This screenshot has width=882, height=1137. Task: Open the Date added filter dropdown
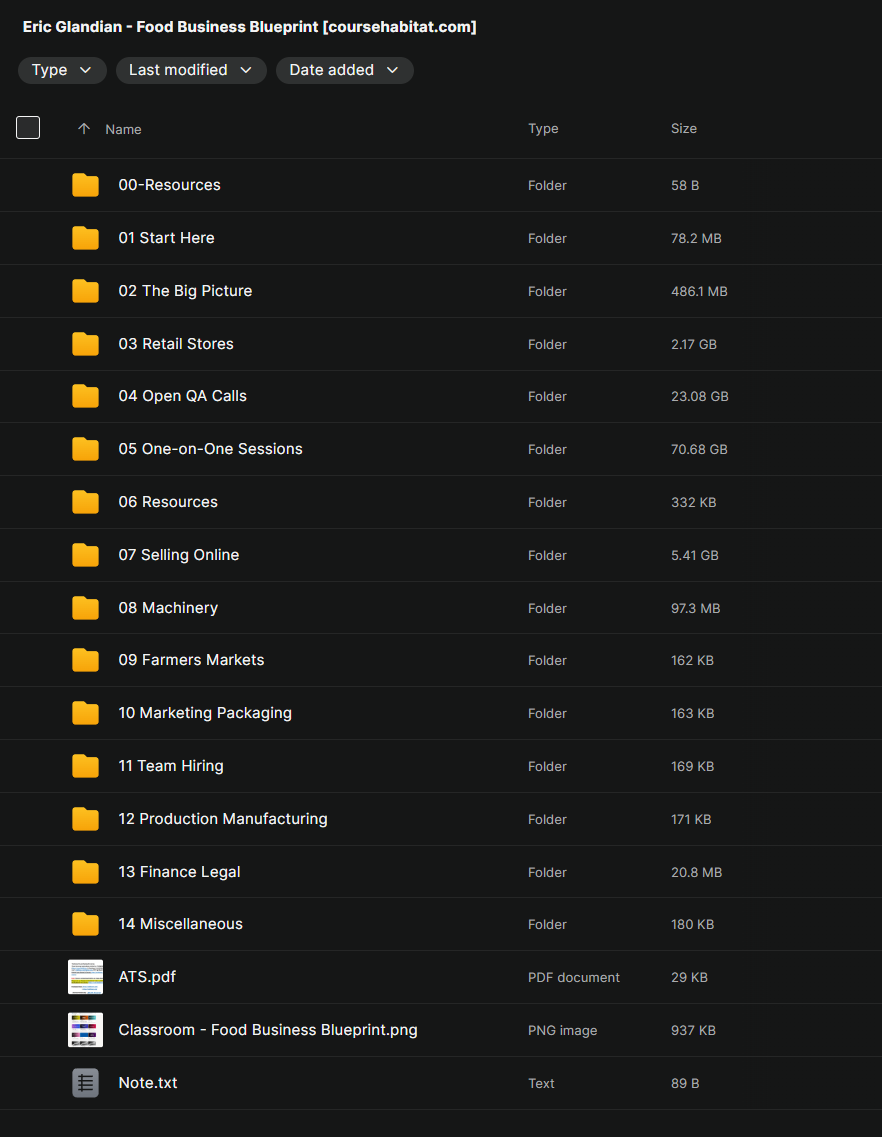[x=344, y=70]
